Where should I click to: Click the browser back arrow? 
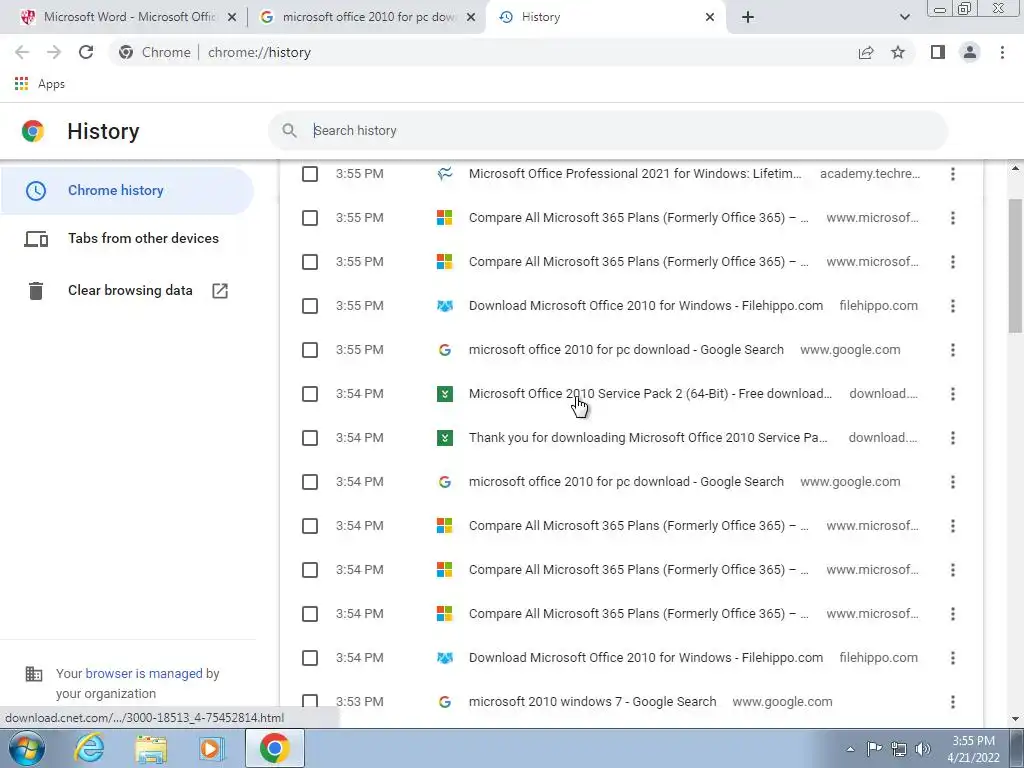(22, 52)
